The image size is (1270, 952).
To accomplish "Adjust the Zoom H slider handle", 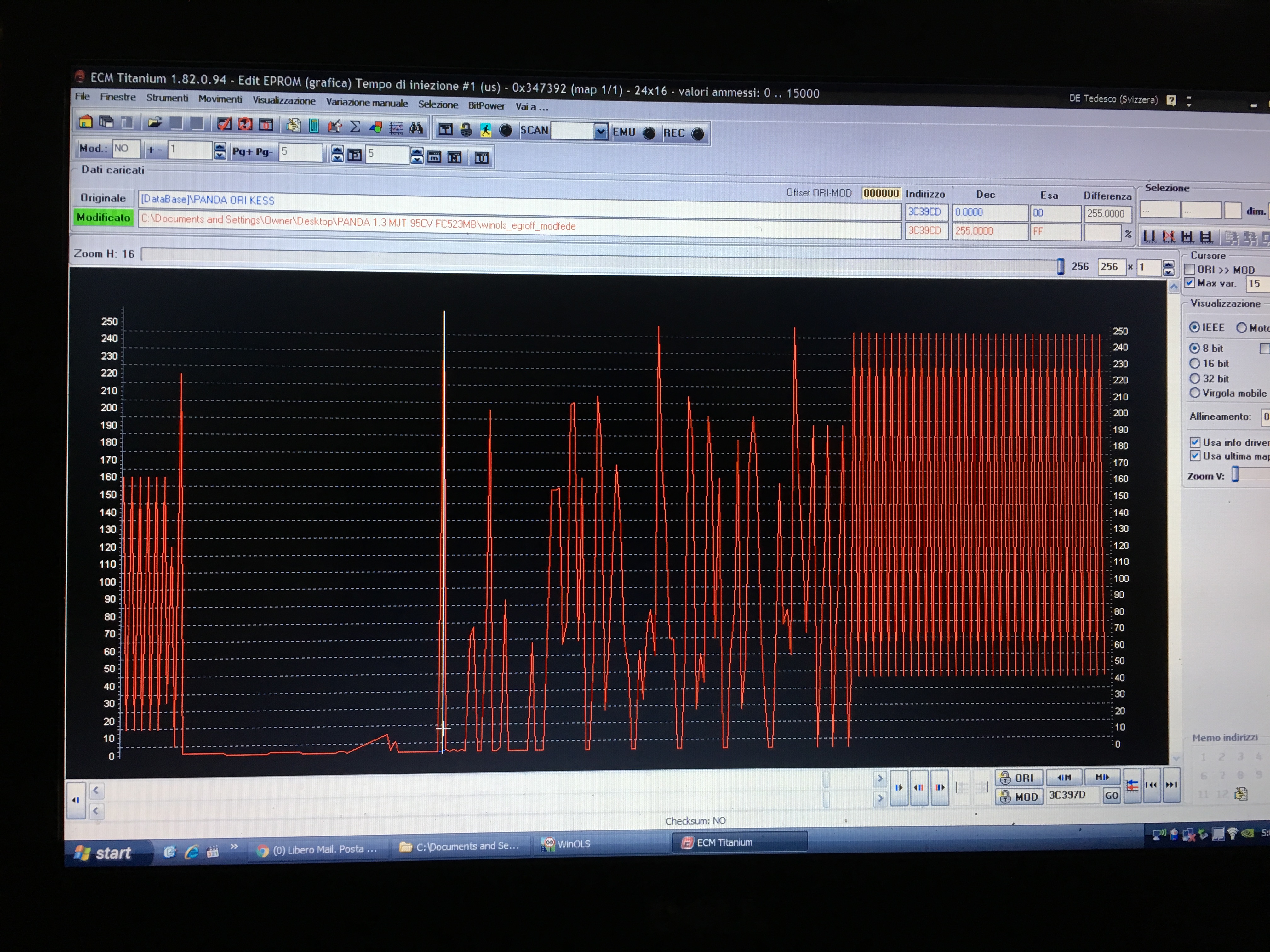I will pos(1060,266).
